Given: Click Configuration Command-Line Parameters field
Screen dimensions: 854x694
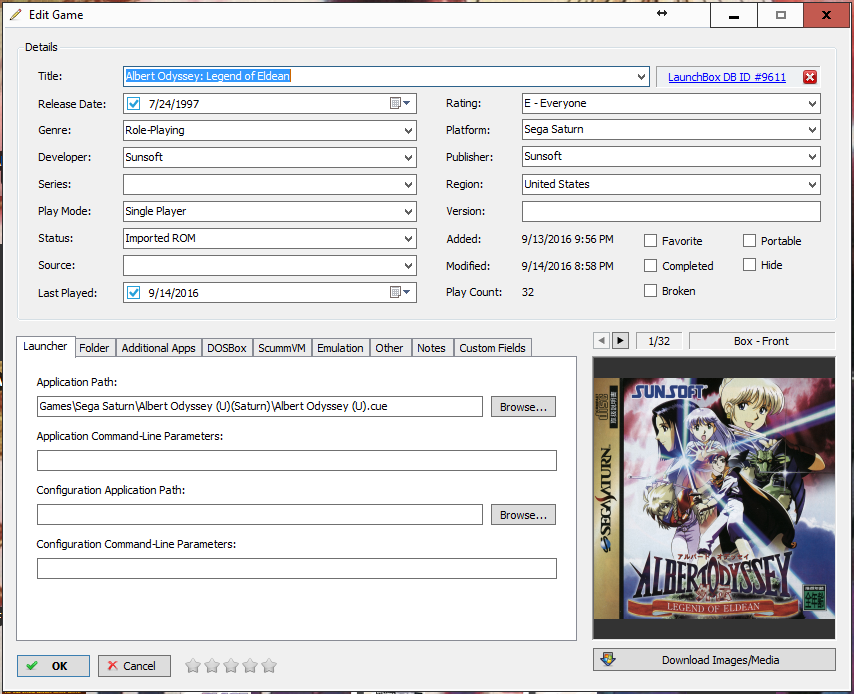Looking at the screenshot, I should click(x=297, y=568).
